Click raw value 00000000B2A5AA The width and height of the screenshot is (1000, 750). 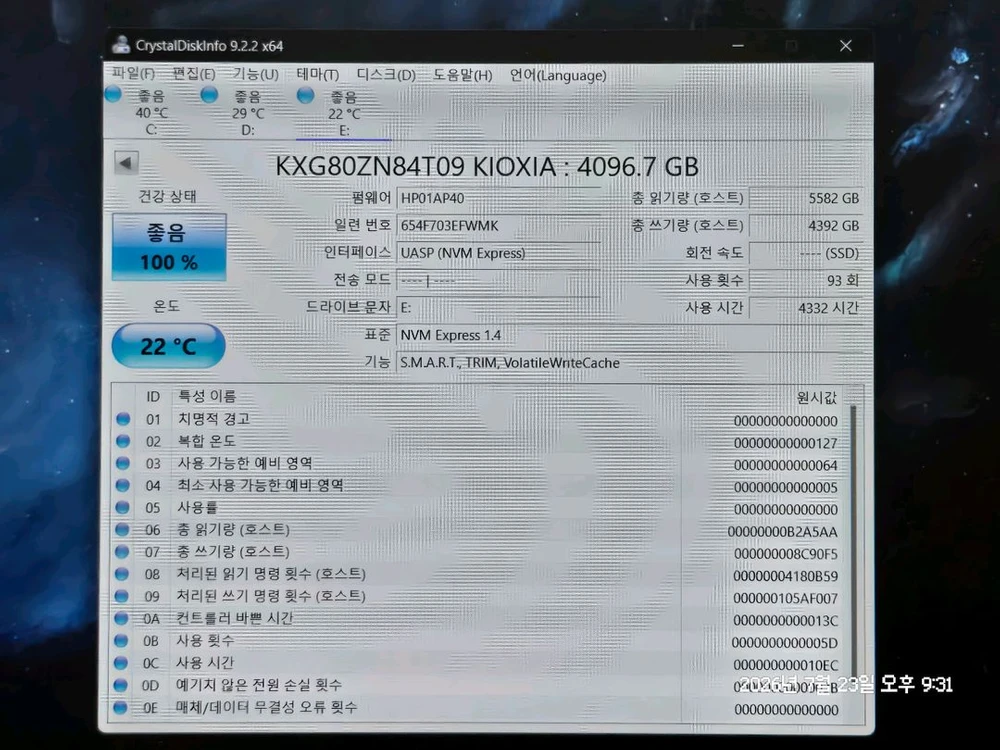[x=783, y=532]
